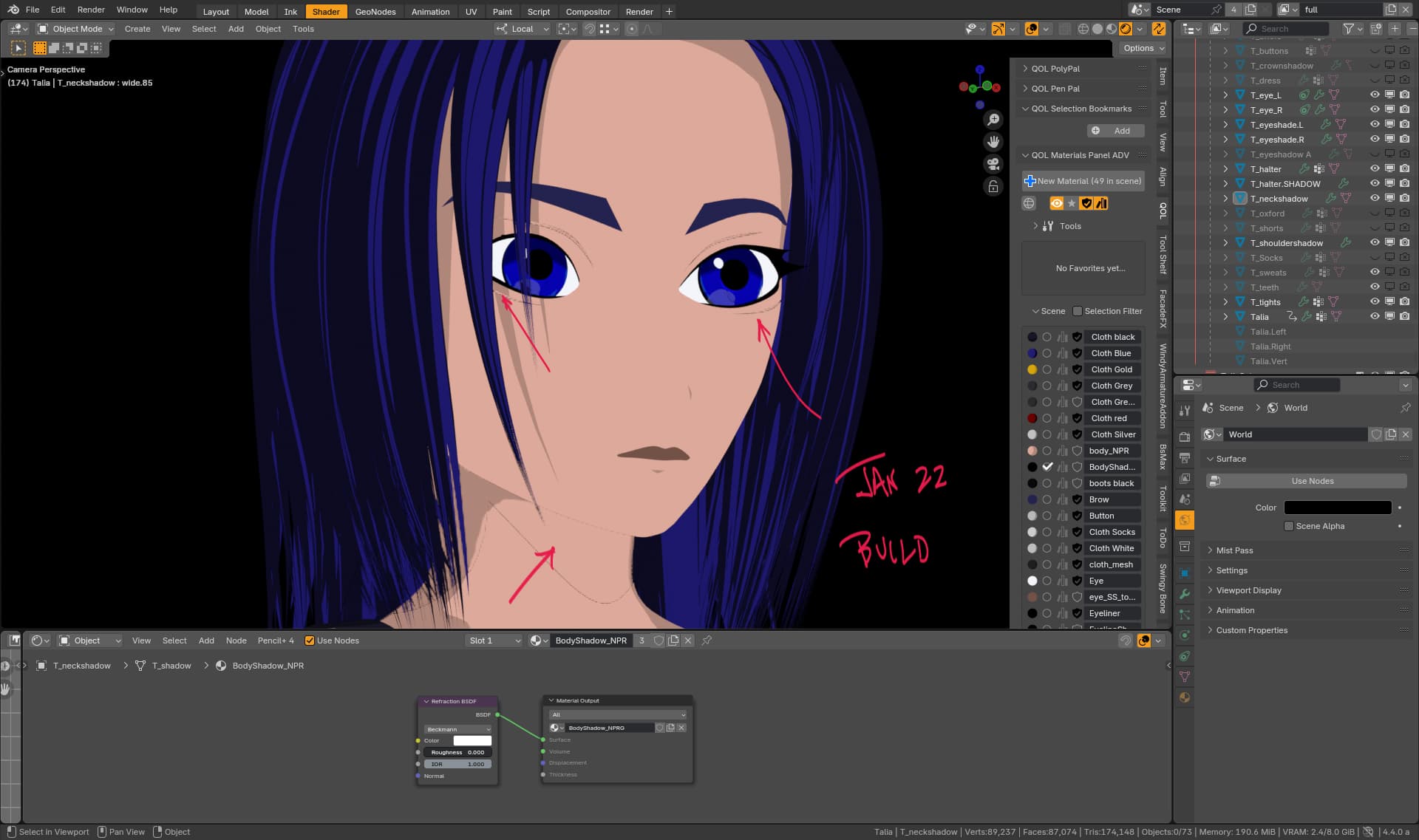The width and height of the screenshot is (1419, 840).
Task: Toggle the lock camera to view icon
Action: click(993, 185)
